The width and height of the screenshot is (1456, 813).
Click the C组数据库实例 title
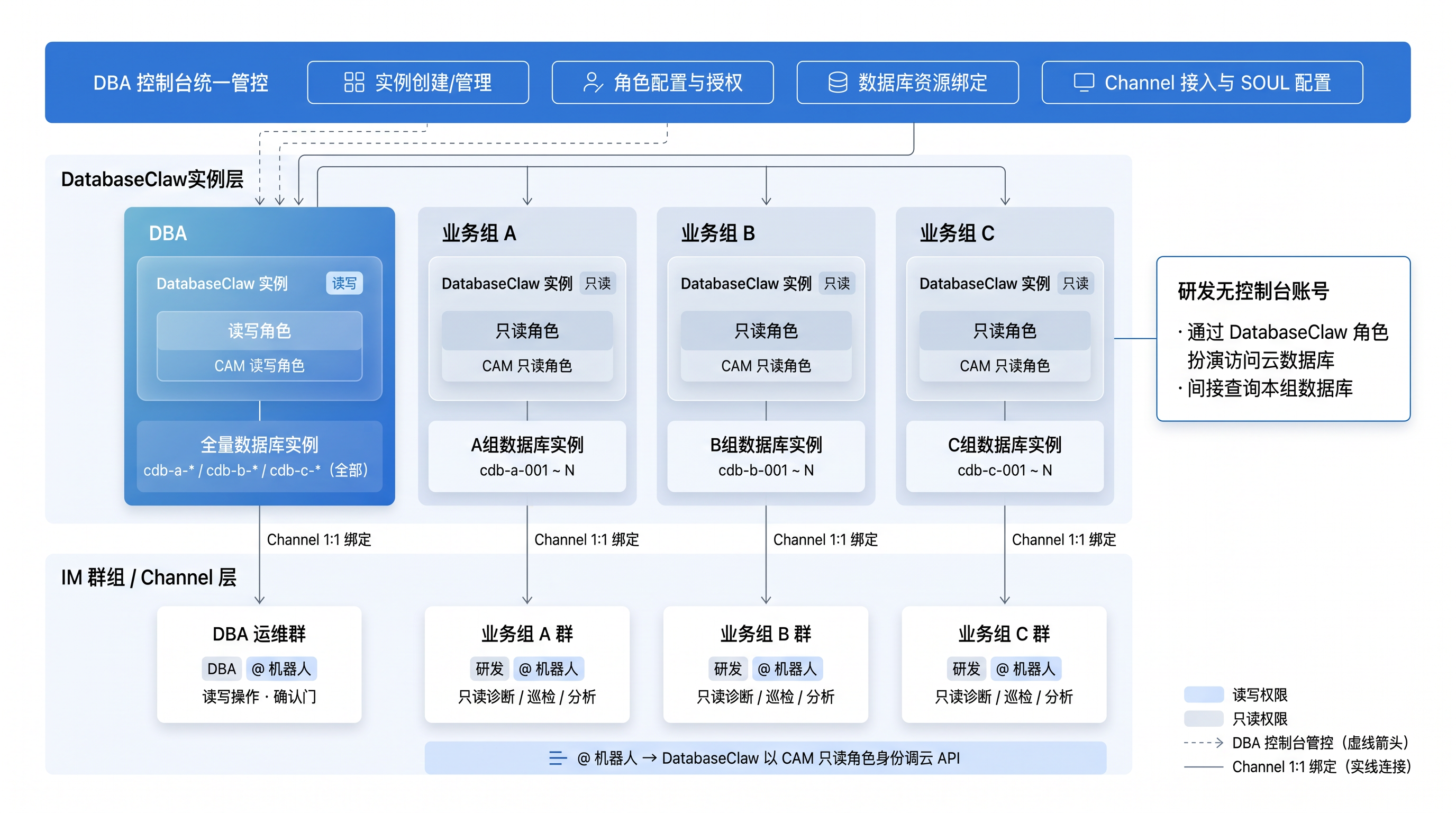click(x=1004, y=445)
